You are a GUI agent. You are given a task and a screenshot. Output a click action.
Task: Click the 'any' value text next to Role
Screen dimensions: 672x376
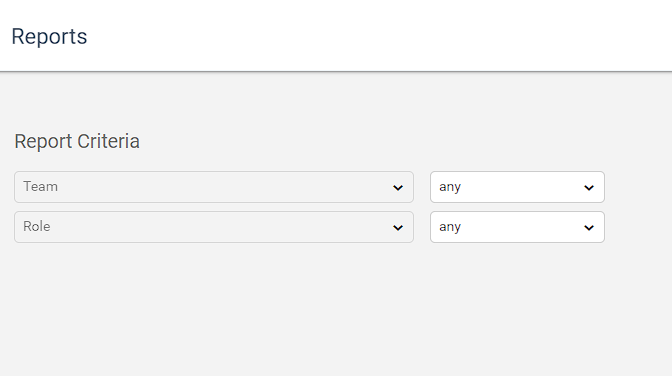point(450,227)
